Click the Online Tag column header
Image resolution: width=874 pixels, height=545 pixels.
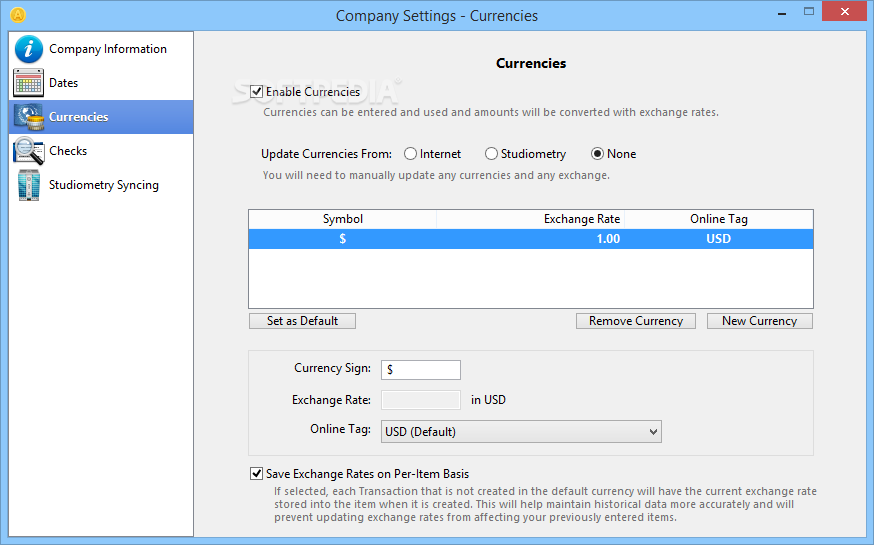point(718,219)
